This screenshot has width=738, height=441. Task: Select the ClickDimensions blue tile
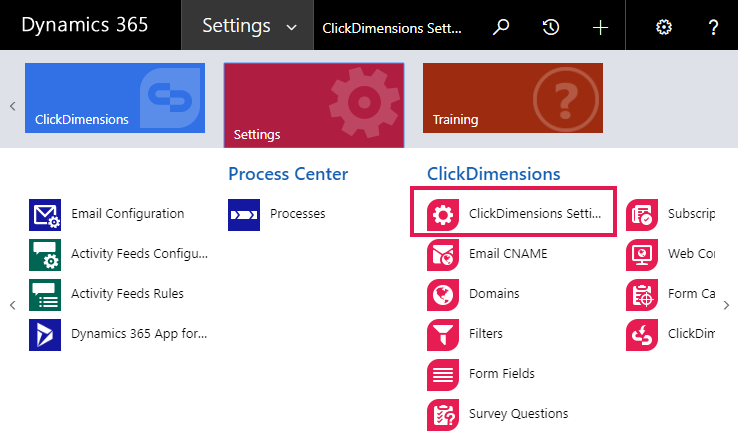[115, 98]
